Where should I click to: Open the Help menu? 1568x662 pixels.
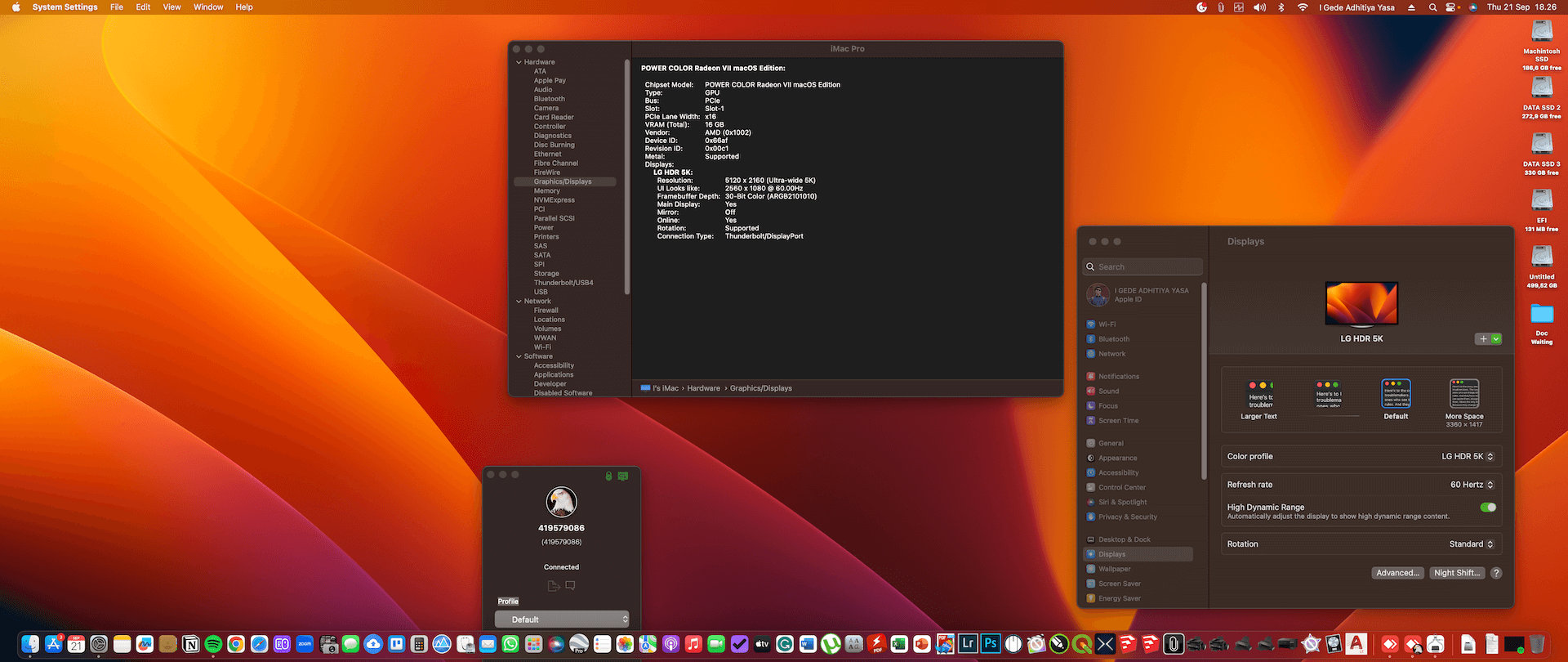point(244,7)
